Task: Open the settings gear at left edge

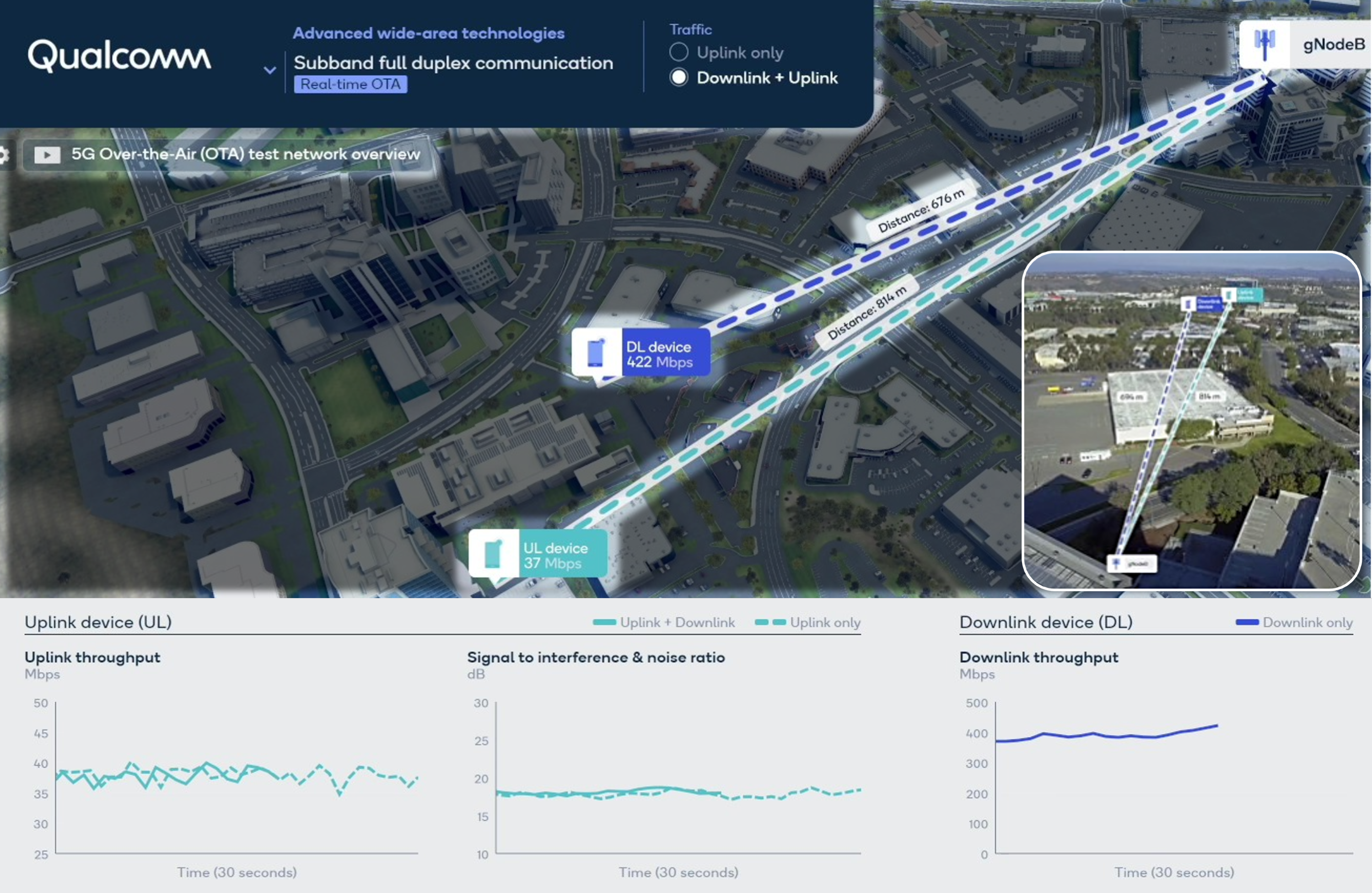Action: pos(4,155)
